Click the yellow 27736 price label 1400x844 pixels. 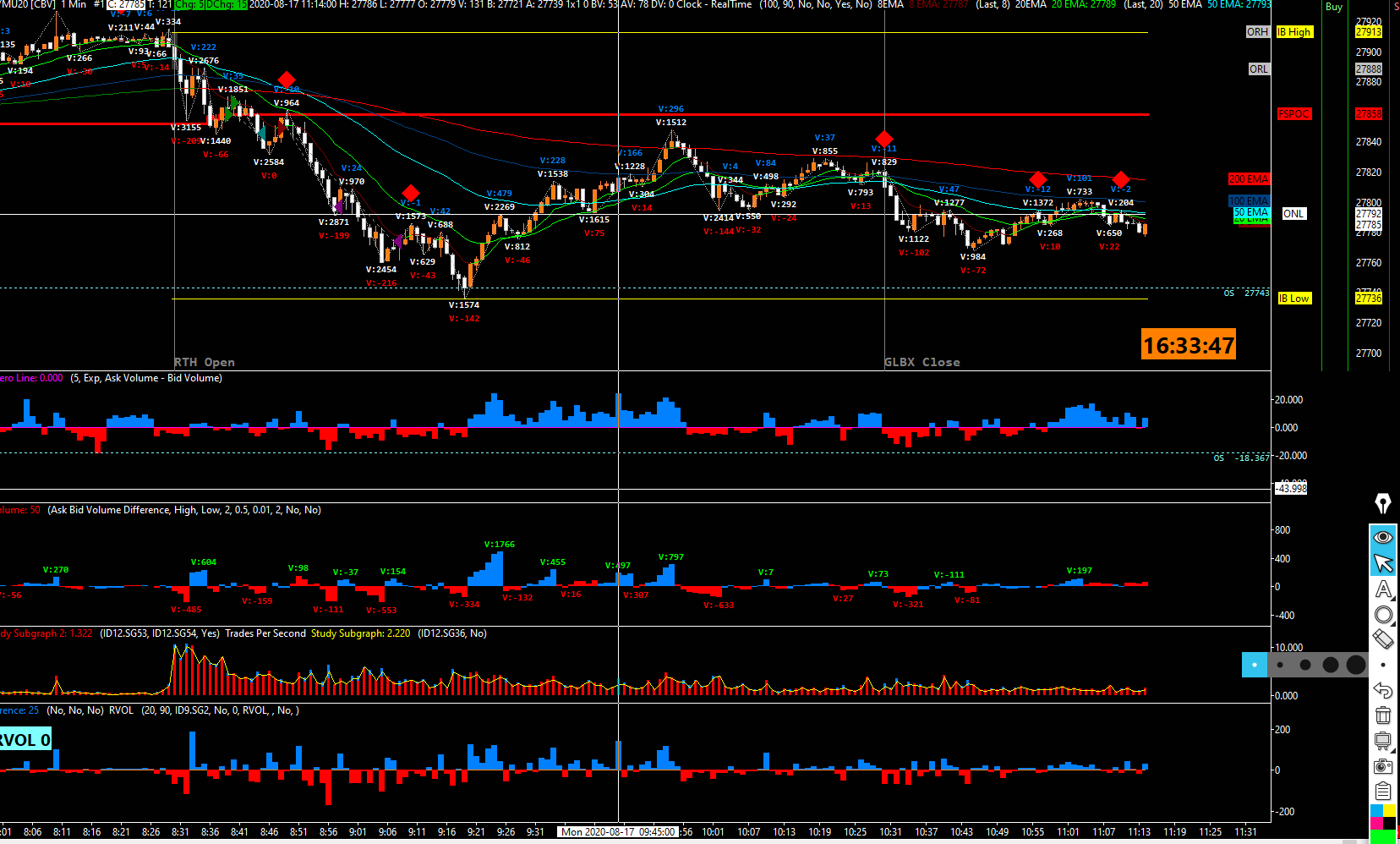click(x=1369, y=299)
